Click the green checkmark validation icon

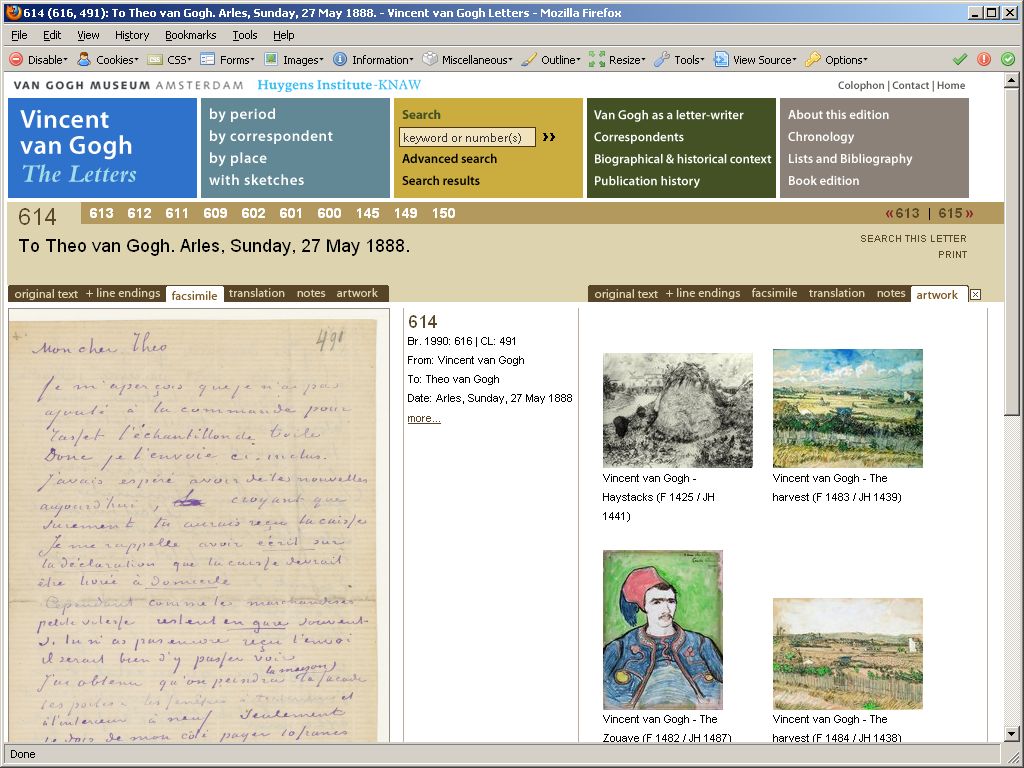coord(959,59)
